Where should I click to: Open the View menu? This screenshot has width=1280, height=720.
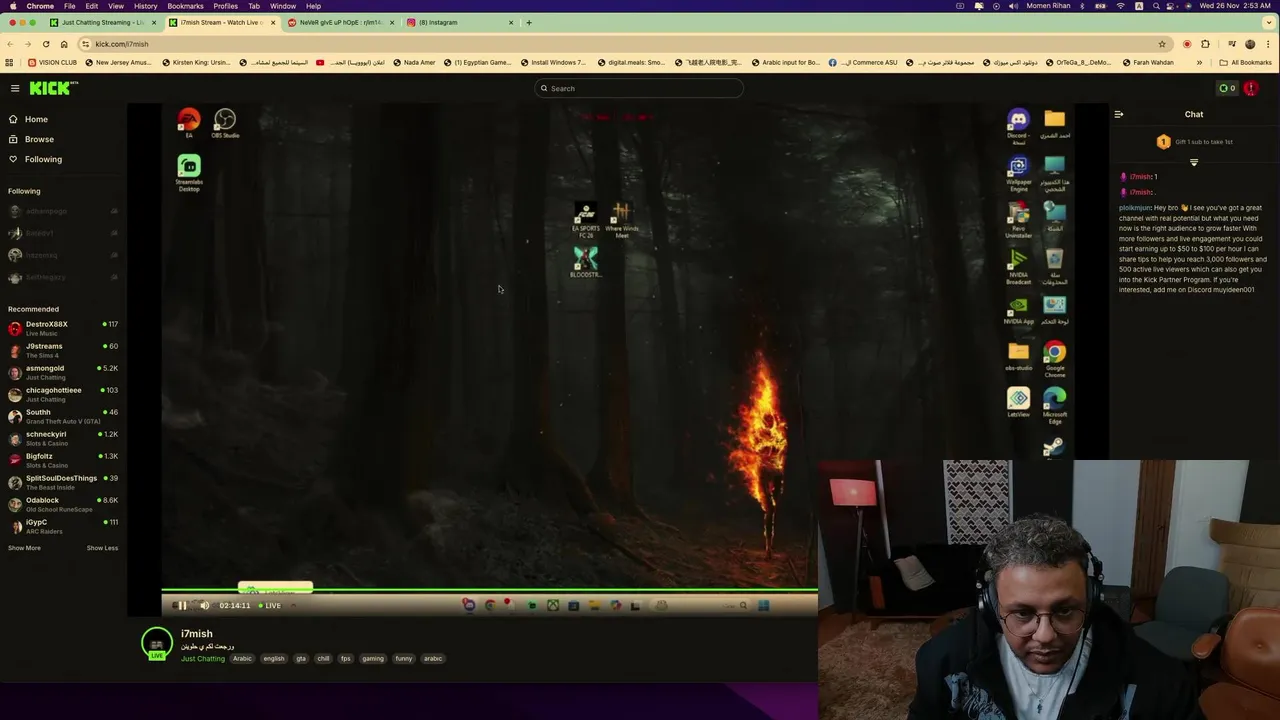(x=116, y=6)
